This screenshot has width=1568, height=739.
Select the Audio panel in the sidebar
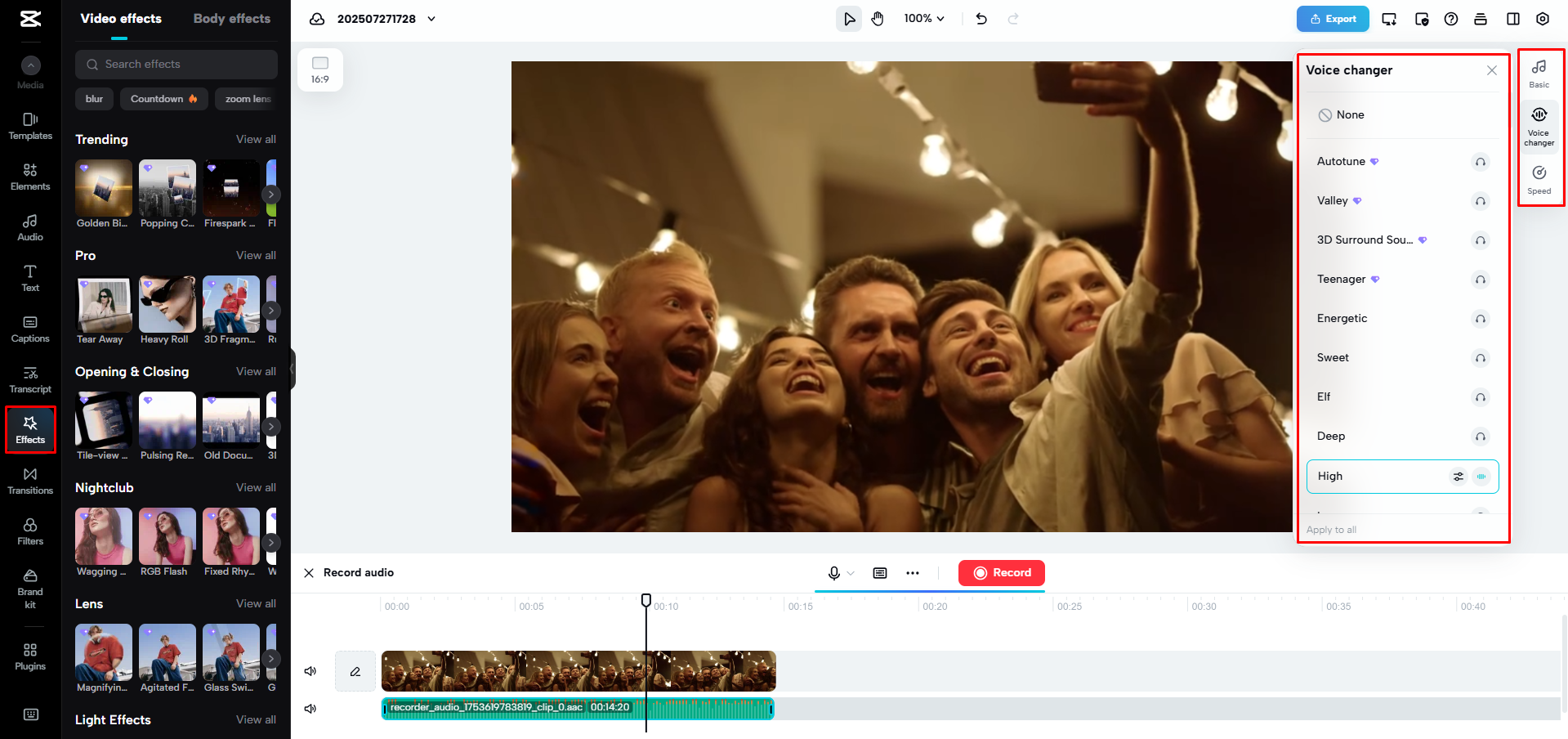coord(30,227)
